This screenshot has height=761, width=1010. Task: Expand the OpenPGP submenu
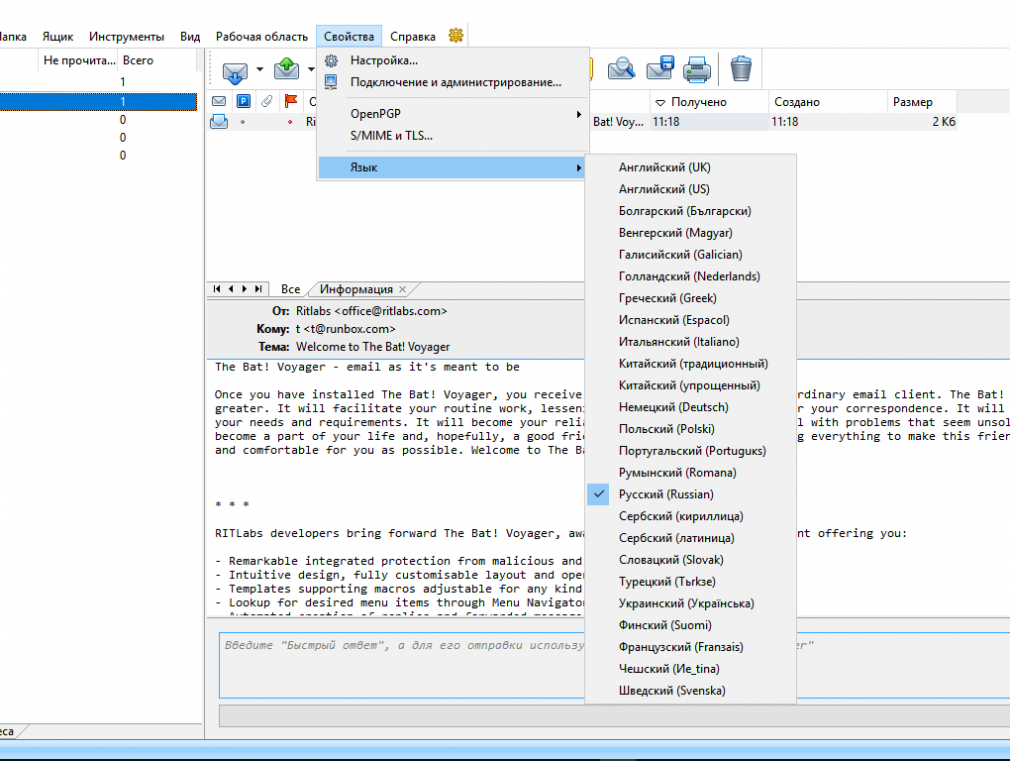coord(453,113)
